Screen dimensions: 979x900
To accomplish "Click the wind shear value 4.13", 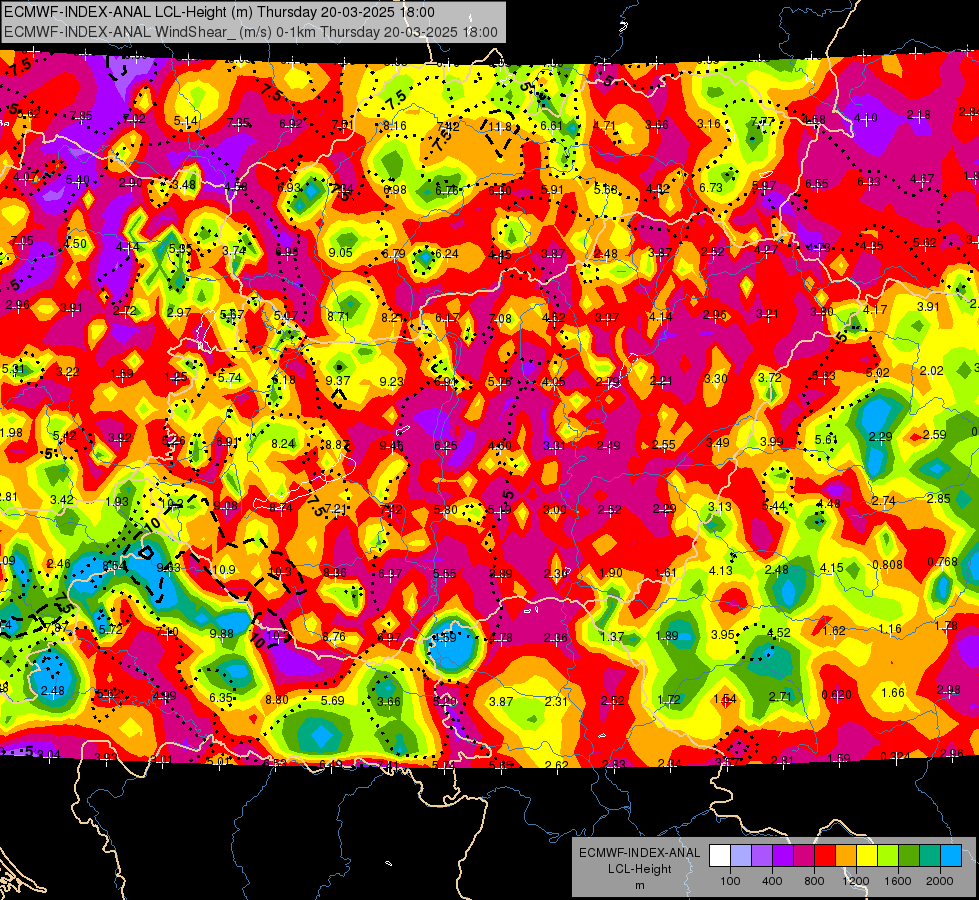I will 721,570.
